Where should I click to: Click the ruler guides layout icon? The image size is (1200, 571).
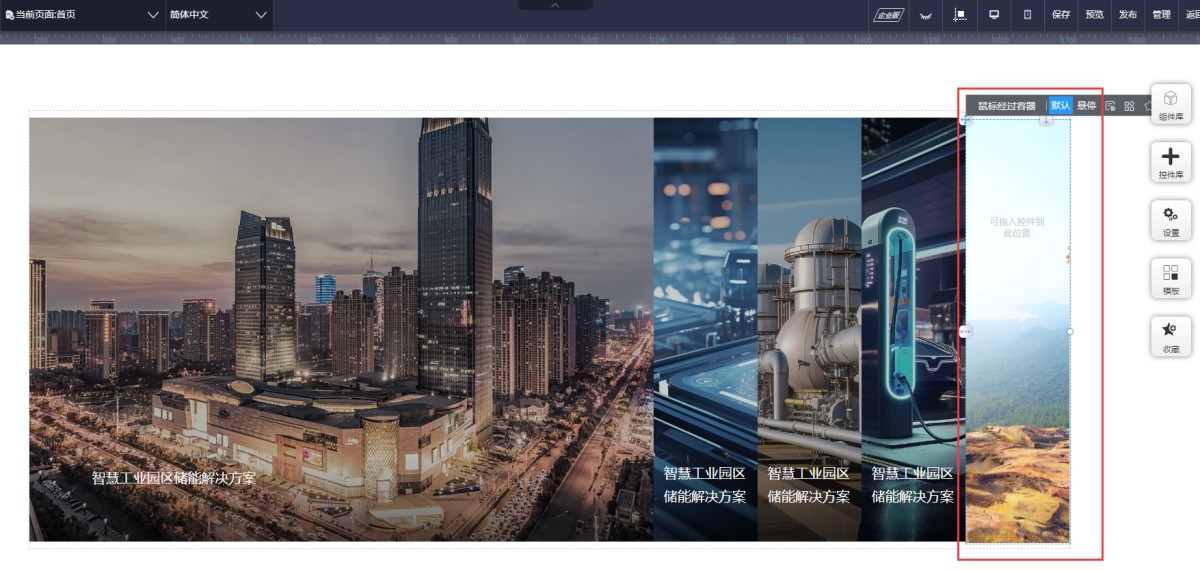[x=960, y=15]
